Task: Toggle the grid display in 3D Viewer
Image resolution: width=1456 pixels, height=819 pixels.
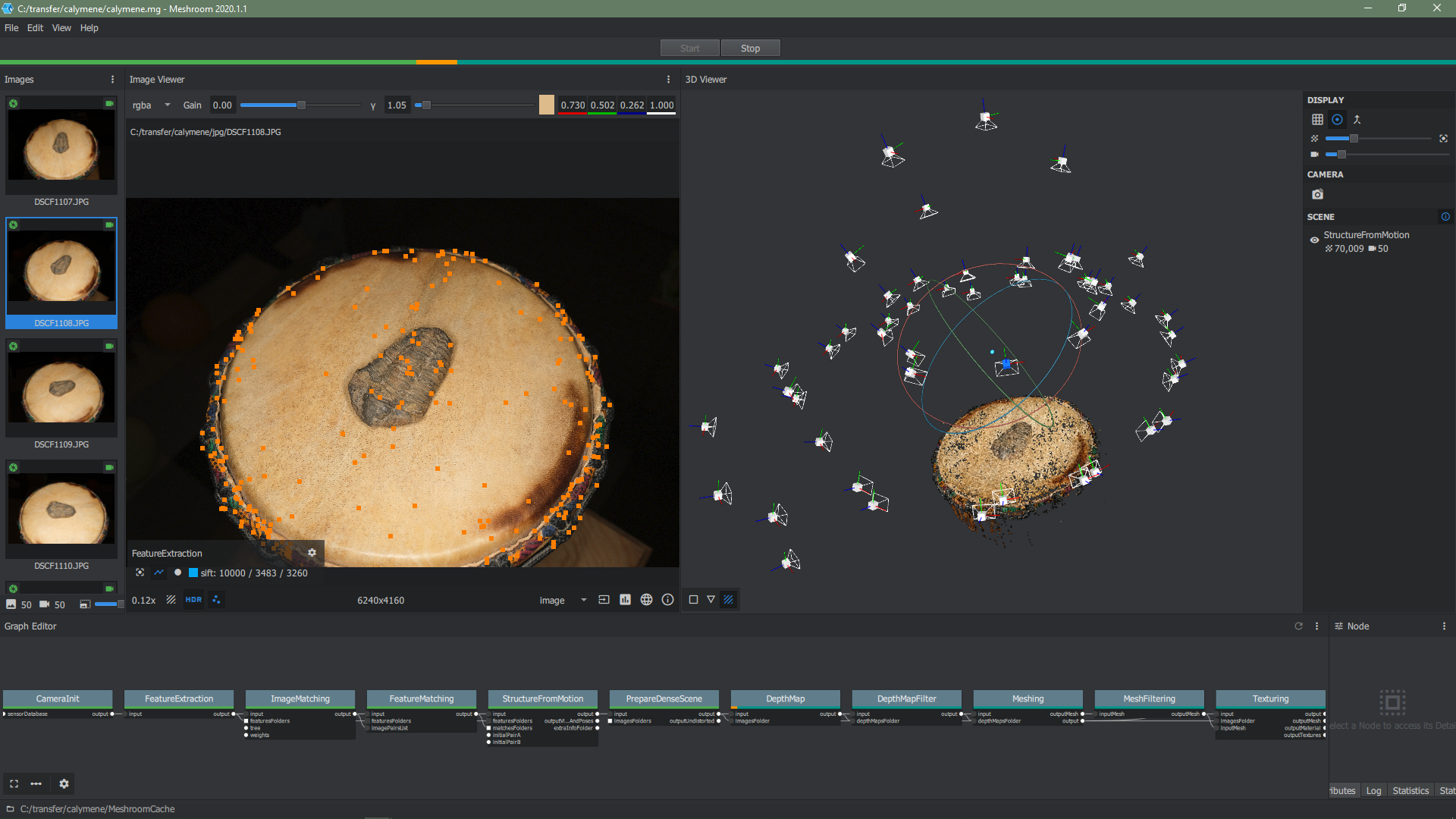Action: [x=1317, y=119]
